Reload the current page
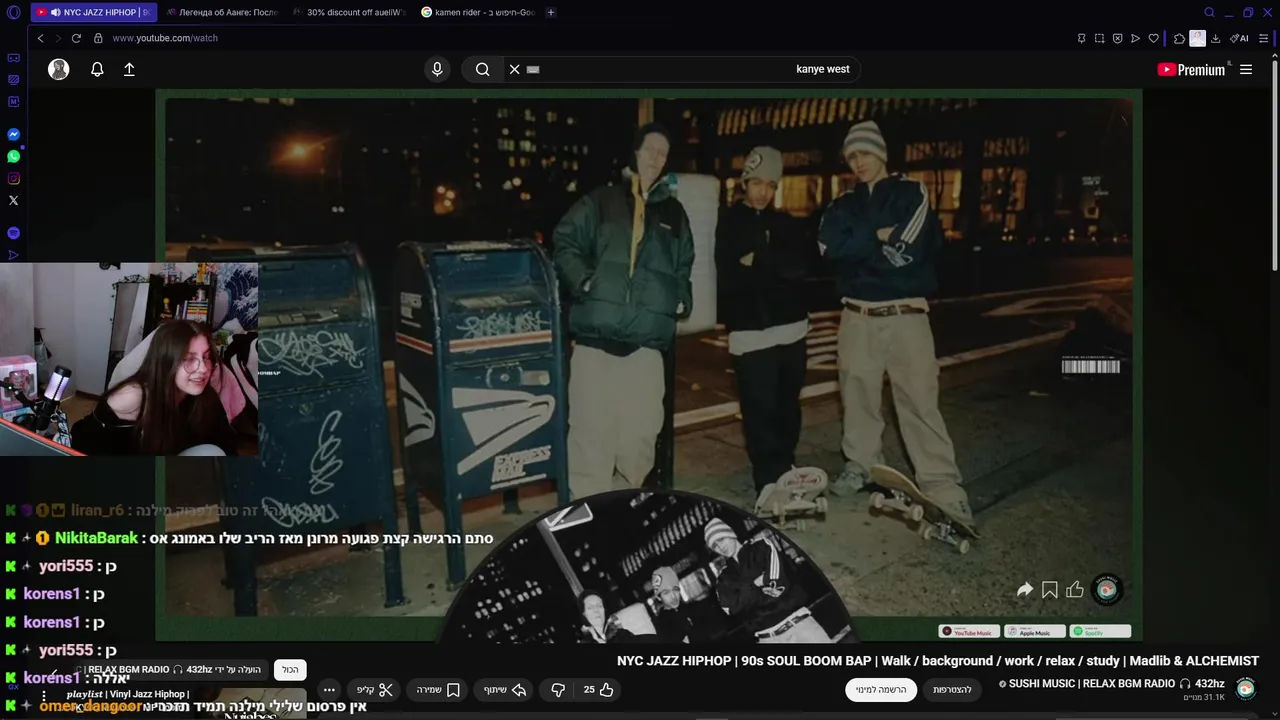This screenshot has height=720, width=1280. click(x=76, y=38)
